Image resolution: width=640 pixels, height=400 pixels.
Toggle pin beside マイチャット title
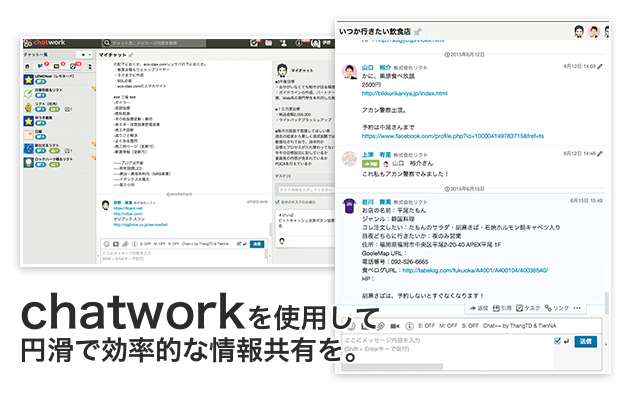(131, 55)
